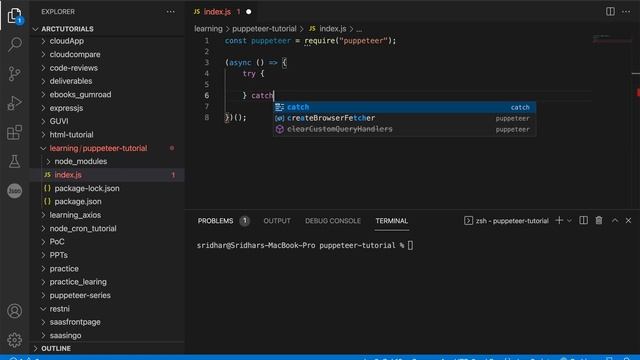
Task: Split the terminal panel
Action: (x=584, y=220)
